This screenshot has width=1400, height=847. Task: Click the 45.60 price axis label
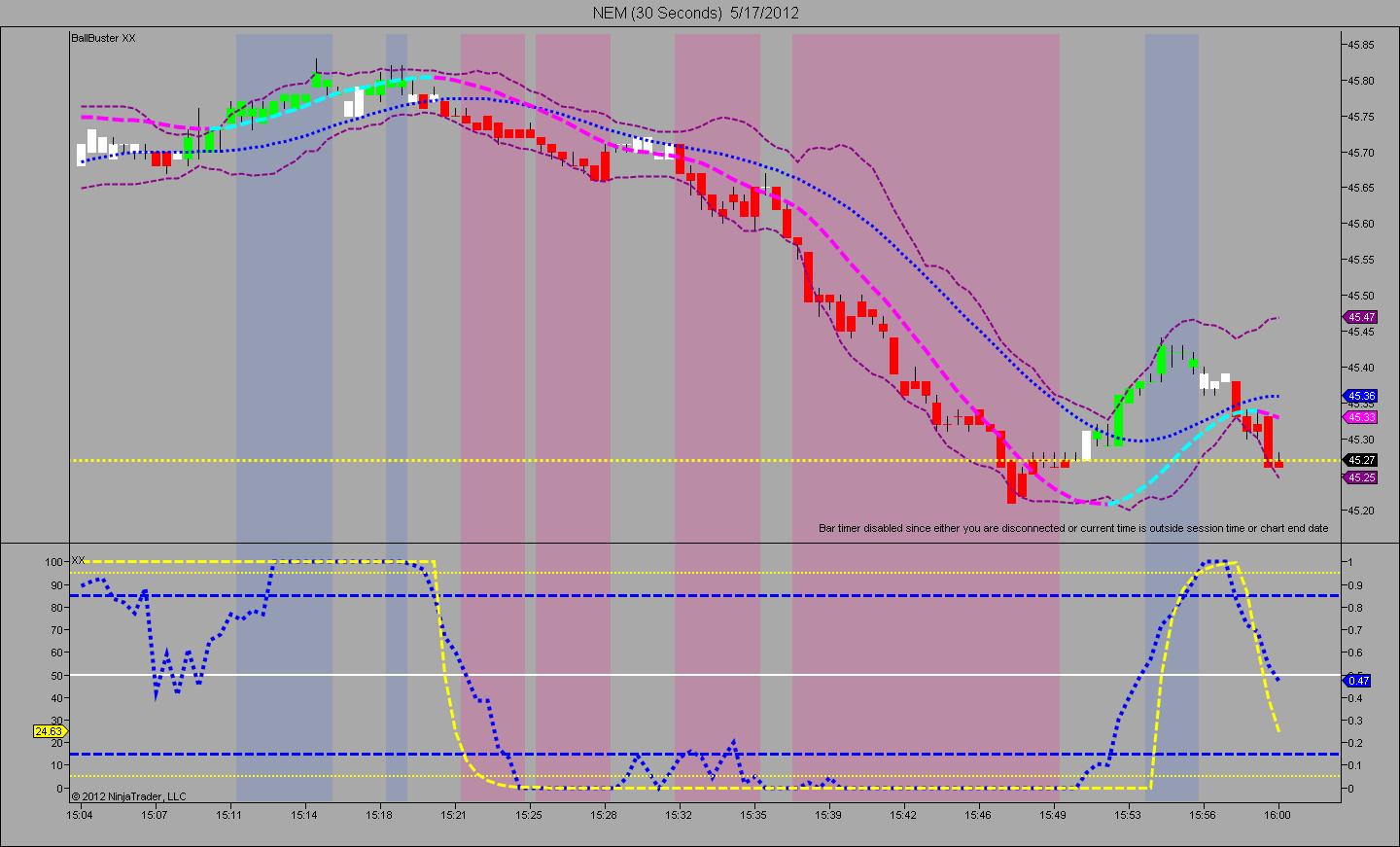pos(1360,224)
